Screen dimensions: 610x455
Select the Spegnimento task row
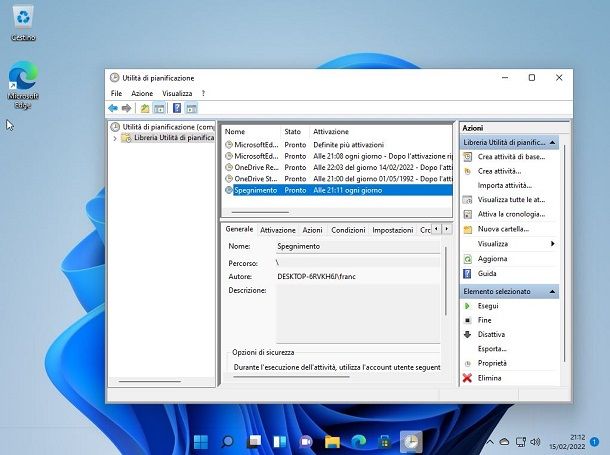pyautogui.click(x=338, y=191)
